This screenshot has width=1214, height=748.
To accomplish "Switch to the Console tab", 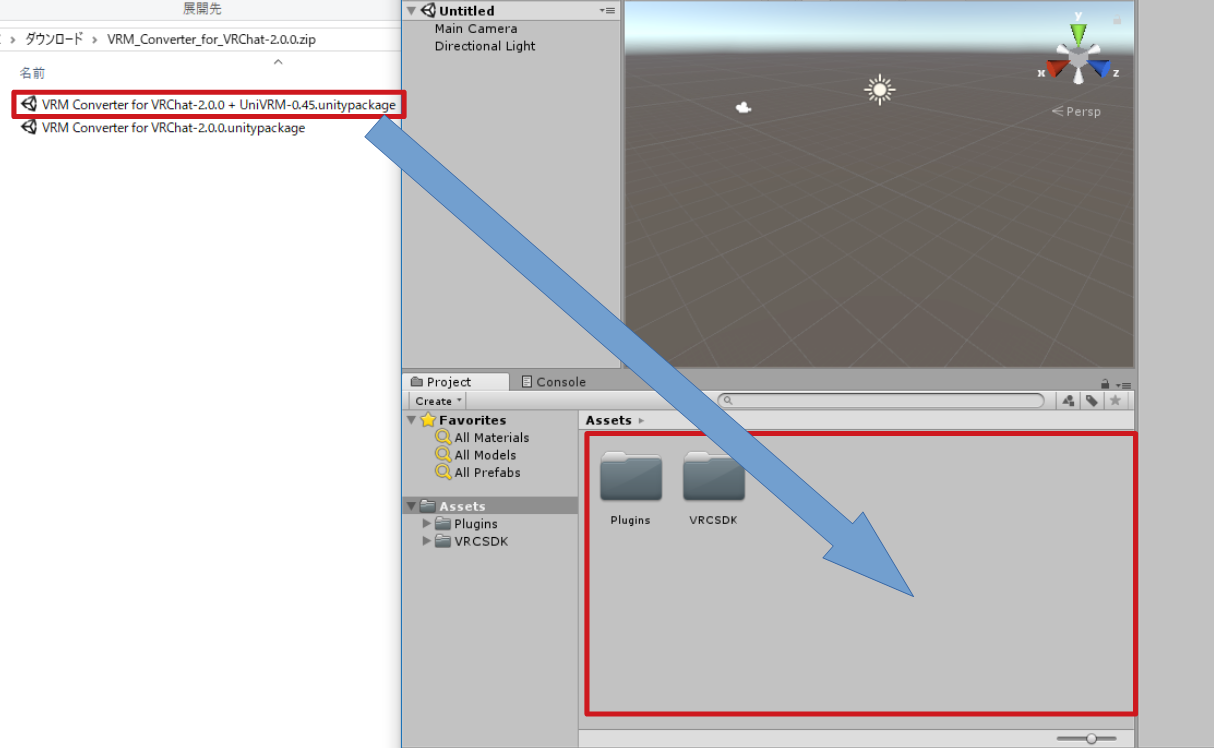I will coord(553,382).
